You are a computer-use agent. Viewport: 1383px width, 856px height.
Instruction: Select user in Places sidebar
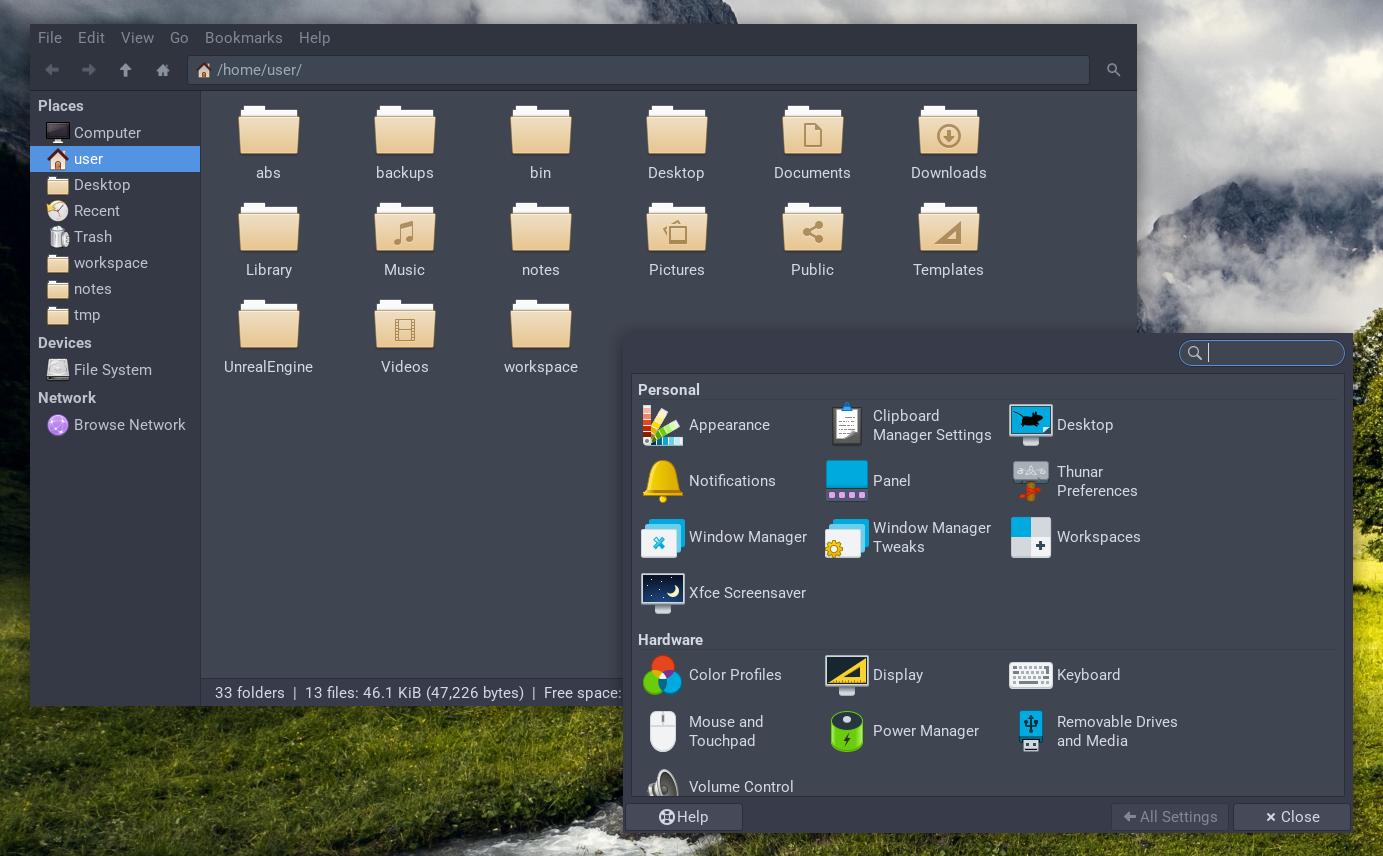(x=115, y=159)
